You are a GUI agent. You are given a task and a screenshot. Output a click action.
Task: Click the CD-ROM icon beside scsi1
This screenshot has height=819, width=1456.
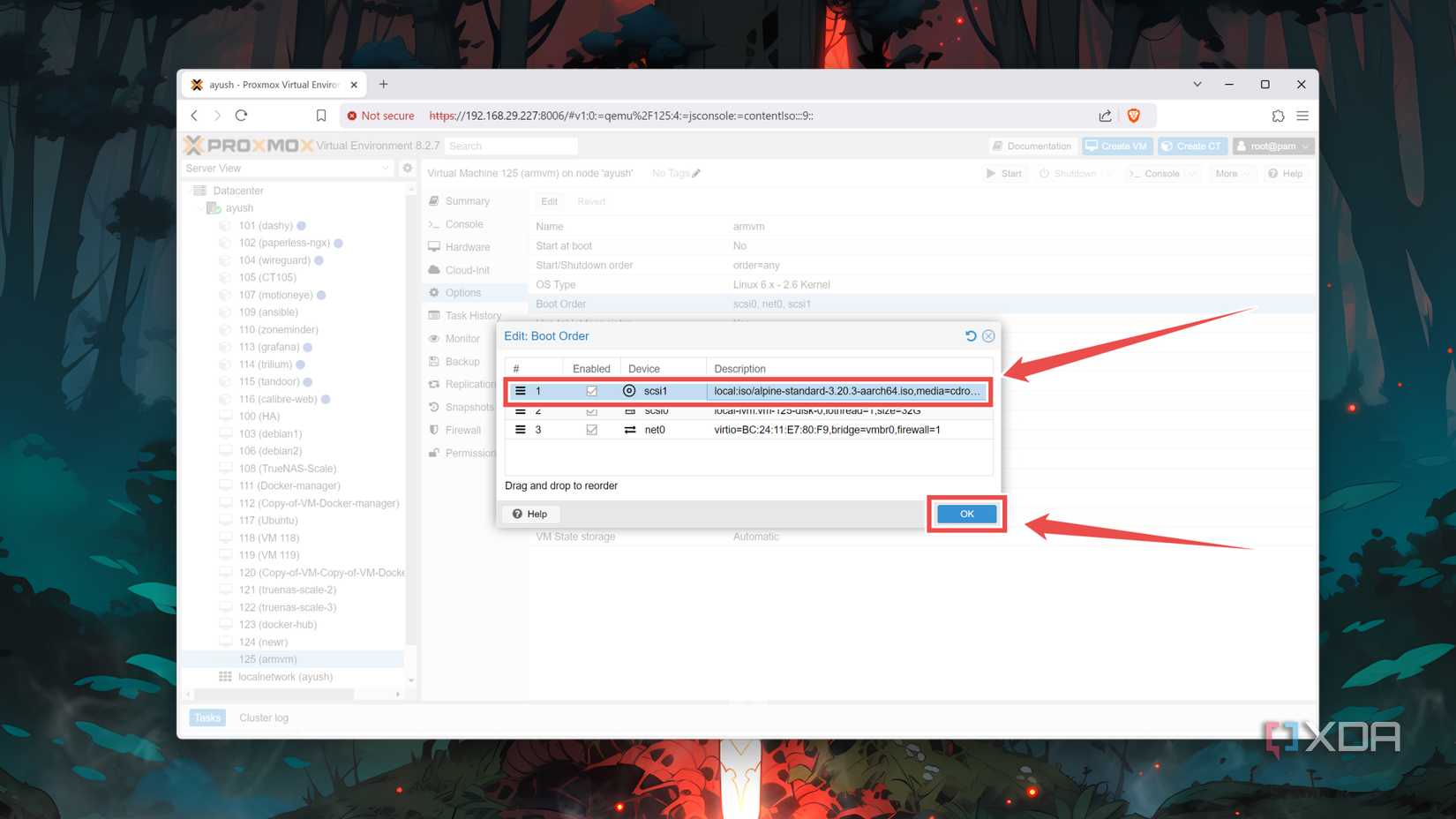tap(629, 391)
